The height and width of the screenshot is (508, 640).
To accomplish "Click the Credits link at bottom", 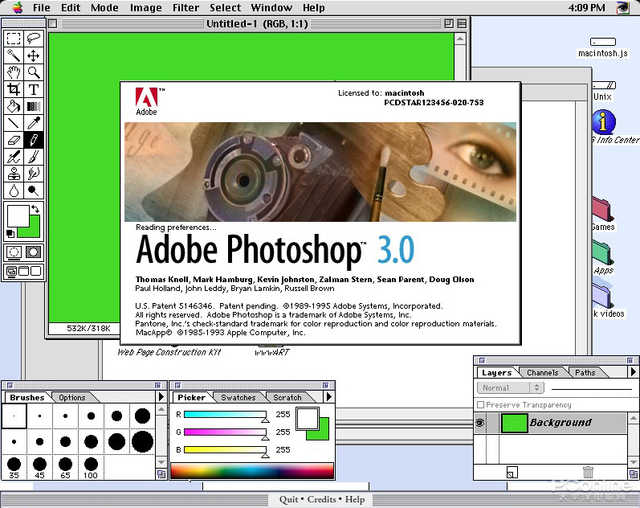I will click(x=322, y=499).
